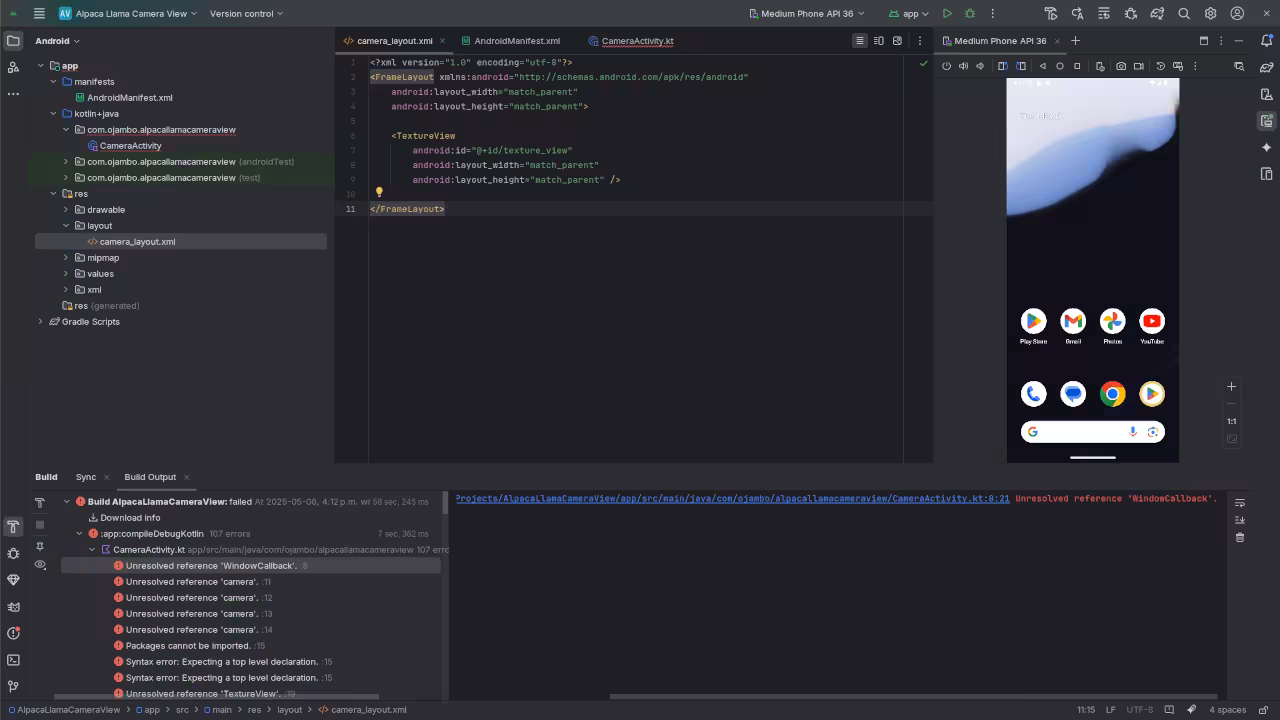Image resolution: width=1280 pixels, height=720 pixels.
Task: Click the Sync Project with Gradle elephant icon
Action: coord(1157,14)
